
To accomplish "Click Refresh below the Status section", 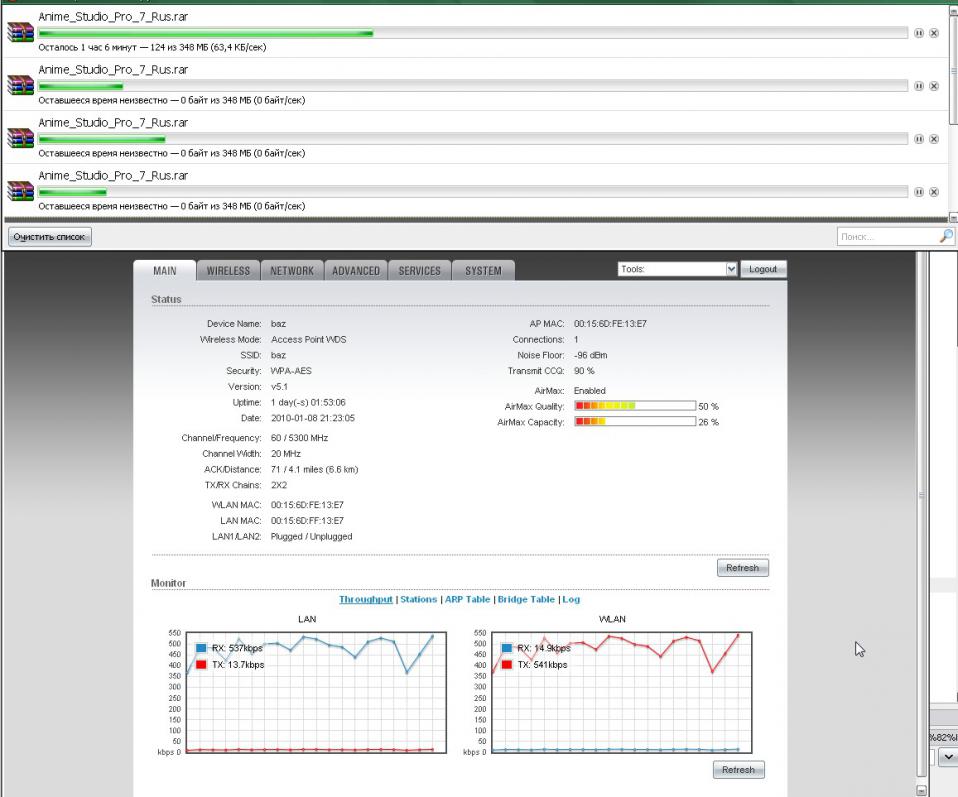I will [x=742, y=568].
